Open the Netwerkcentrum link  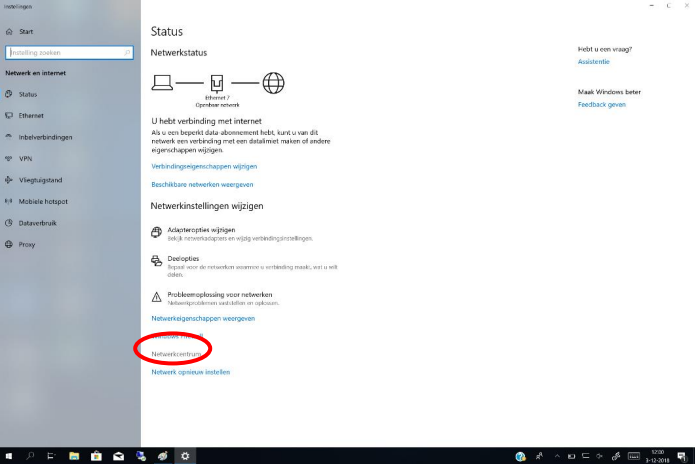coord(177,354)
